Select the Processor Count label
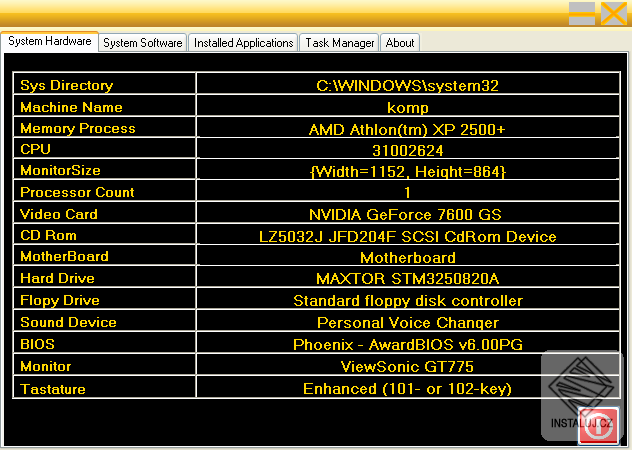Viewport: 632px width, 450px height. tap(77, 192)
